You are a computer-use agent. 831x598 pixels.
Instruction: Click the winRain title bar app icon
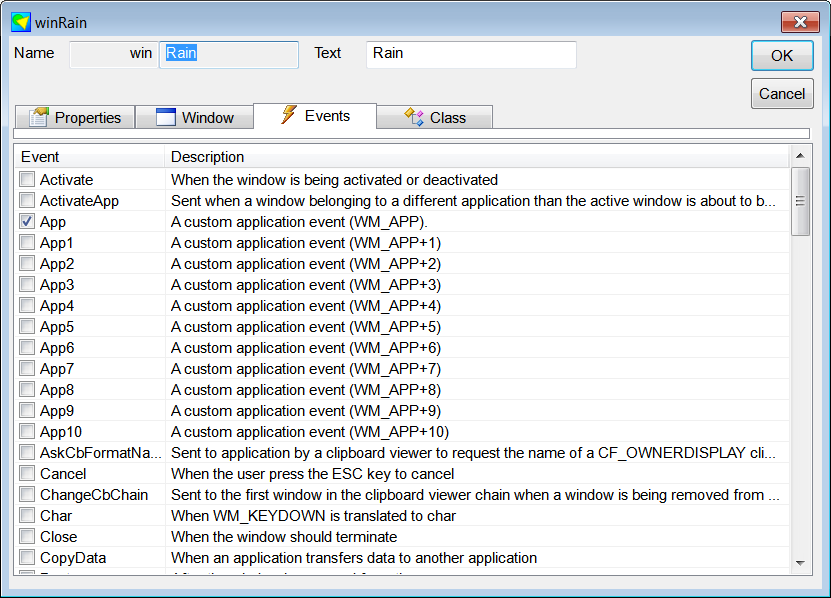click(x=21, y=22)
